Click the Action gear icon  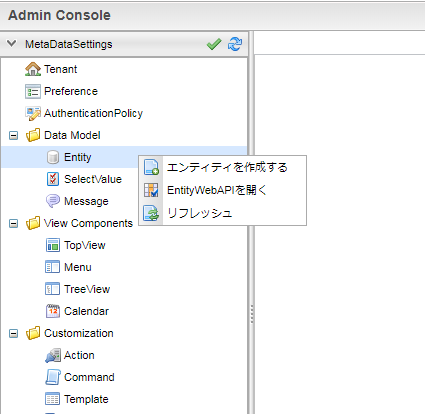pyautogui.click(x=53, y=355)
